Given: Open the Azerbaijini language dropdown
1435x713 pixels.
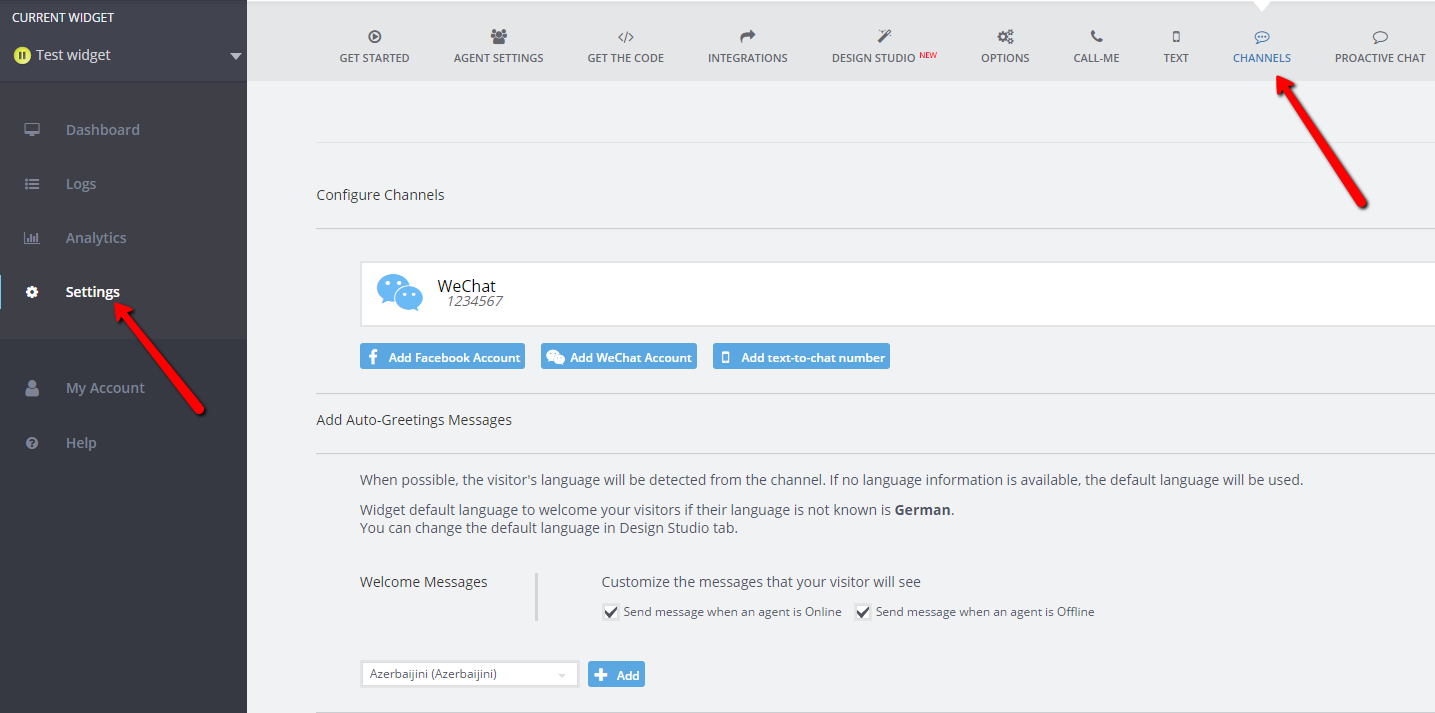Looking at the screenshot, I should coord(469,675).
